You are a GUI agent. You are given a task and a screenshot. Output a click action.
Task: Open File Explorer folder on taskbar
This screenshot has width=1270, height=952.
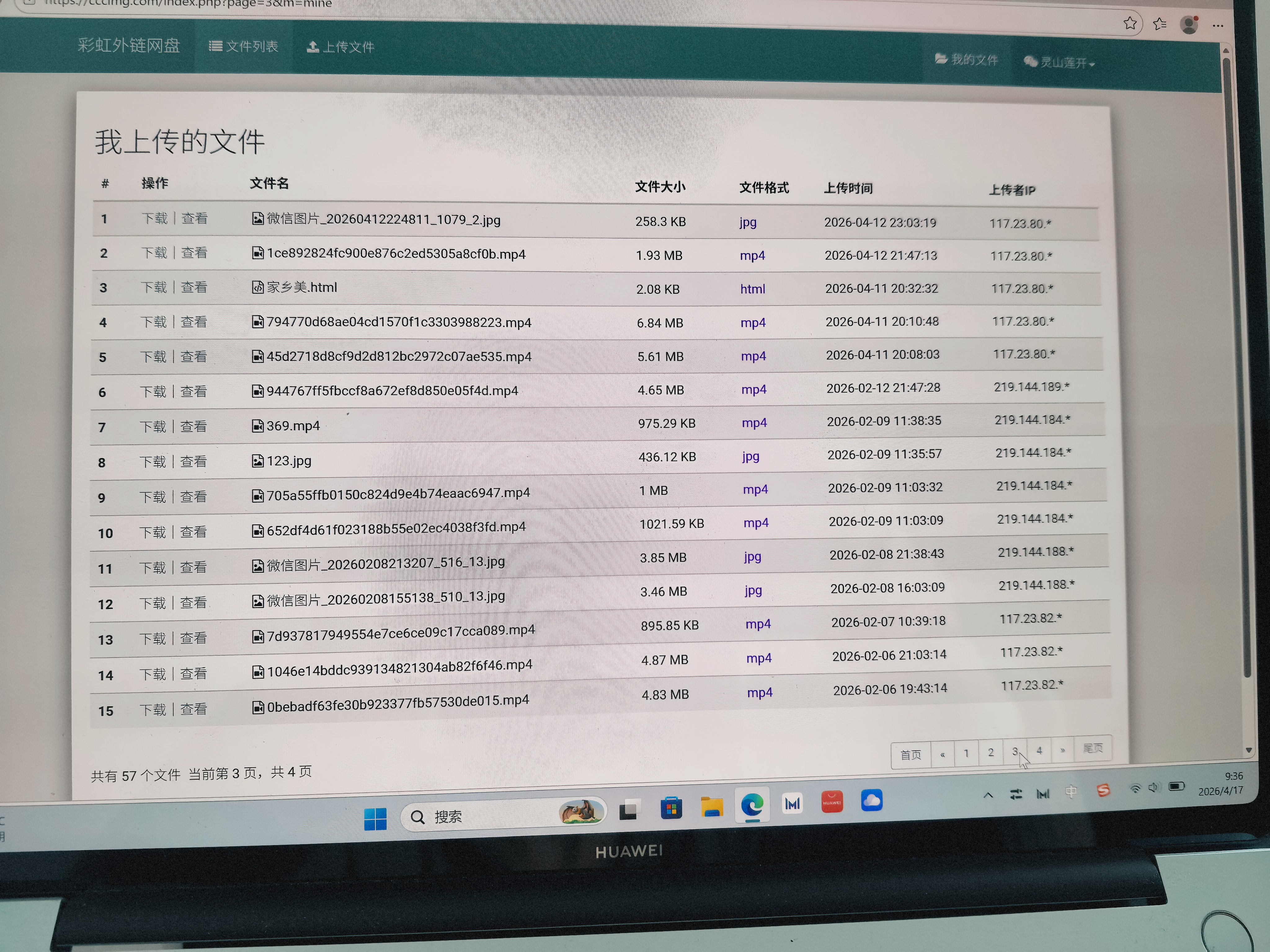click(711, 807)
